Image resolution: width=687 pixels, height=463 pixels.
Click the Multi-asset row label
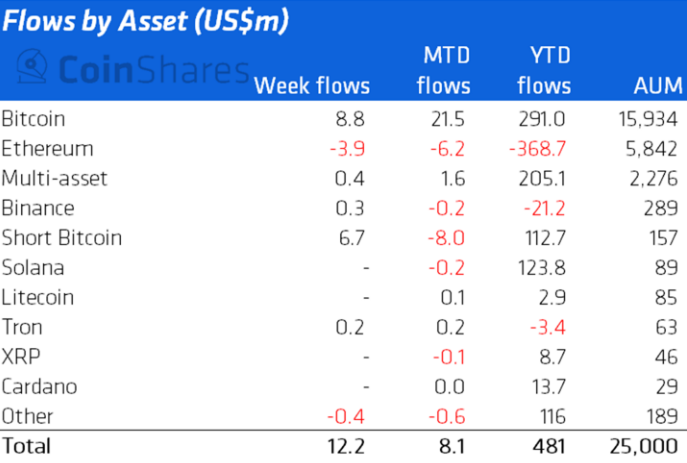click(x=54, y=179)
